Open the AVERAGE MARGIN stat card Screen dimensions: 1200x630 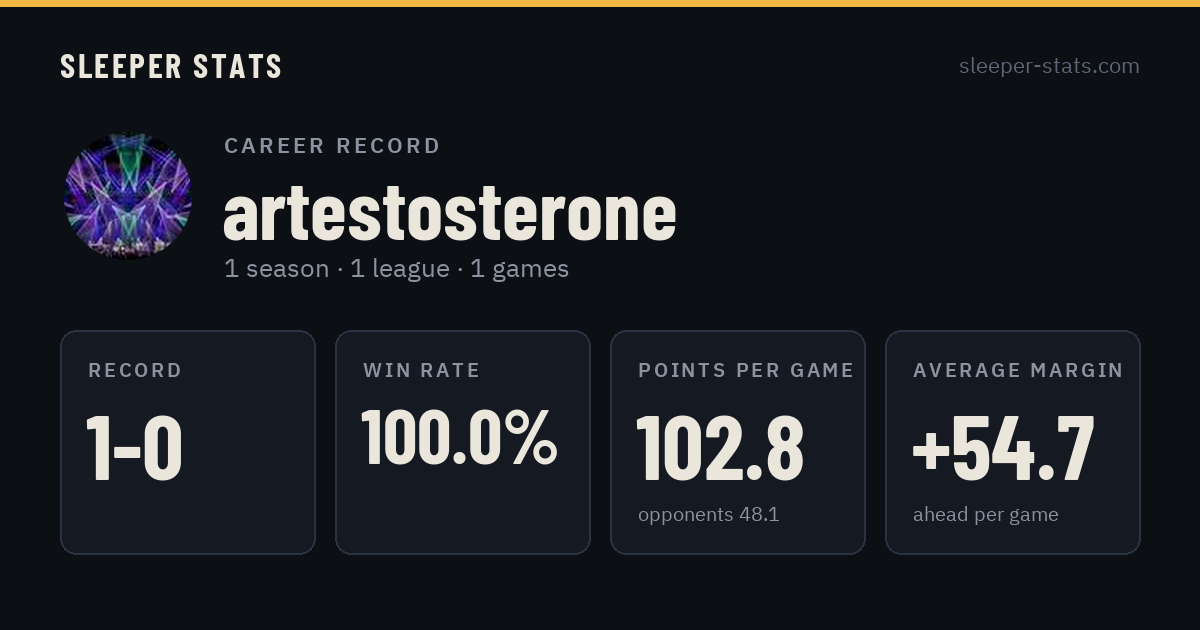click(x=1013, y=442)
